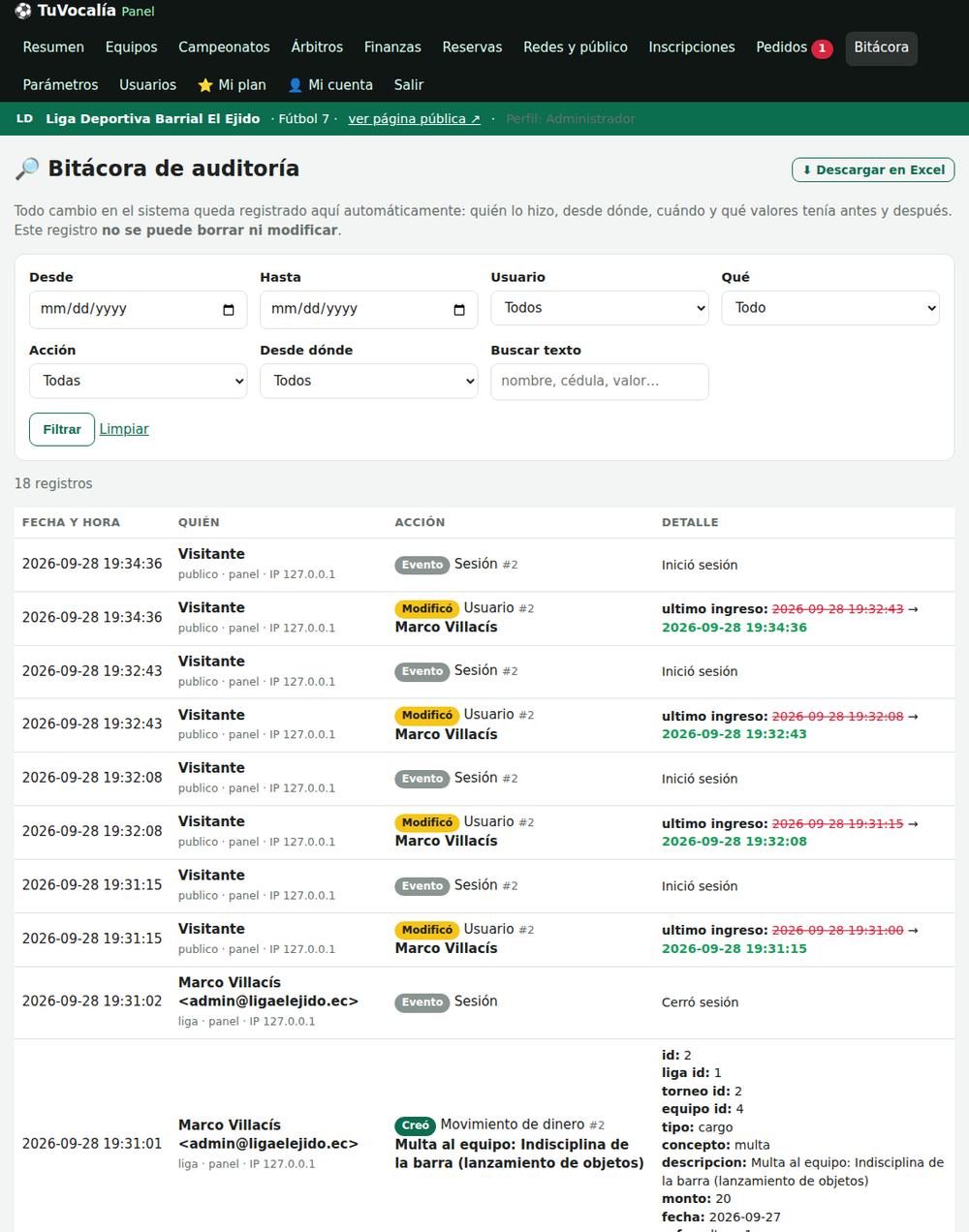Click the TuVocalía soccer ball logo icon
This screenshot has width=969, height=1232.
pos(23,11)
